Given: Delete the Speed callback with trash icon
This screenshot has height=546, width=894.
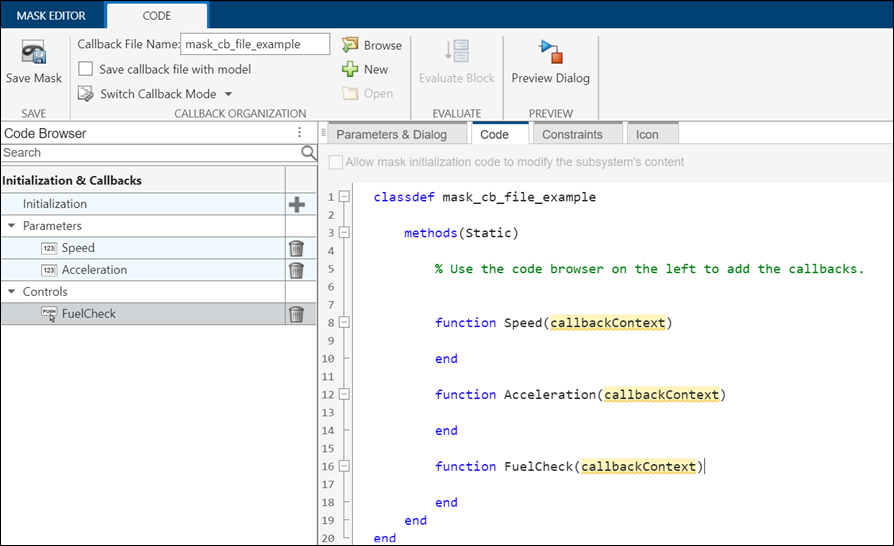Looking at the screenshot, I should [296, 249].
